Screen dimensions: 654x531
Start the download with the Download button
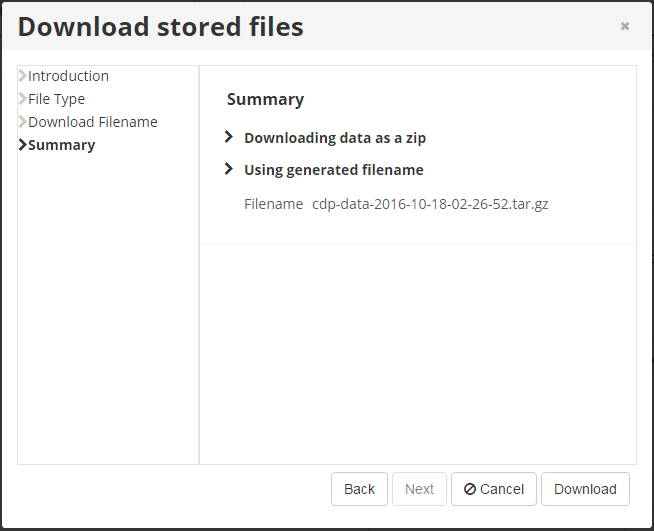click(x=585, y=489)
